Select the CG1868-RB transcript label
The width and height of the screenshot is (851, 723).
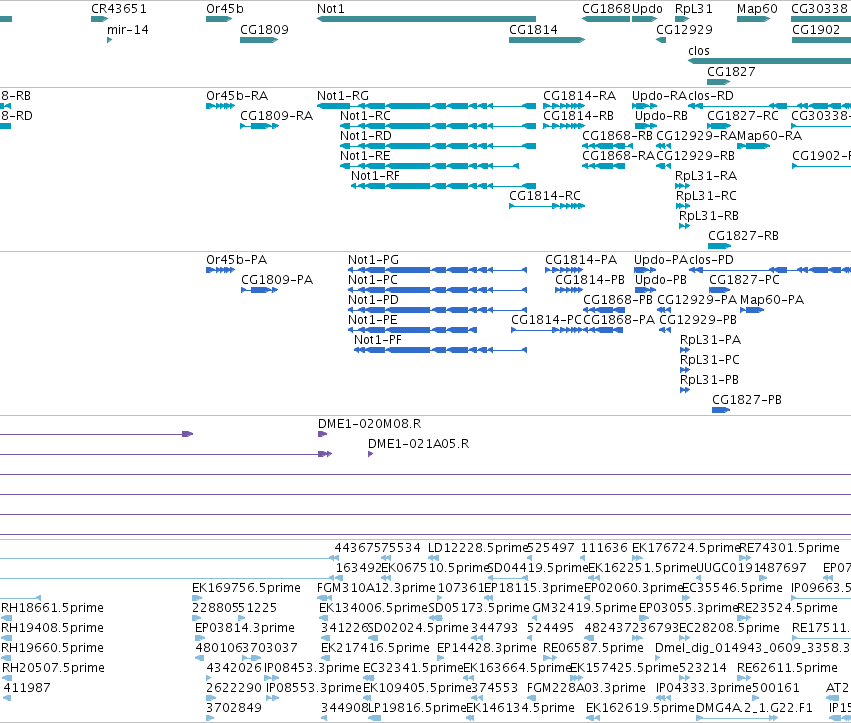click(618, 136)
